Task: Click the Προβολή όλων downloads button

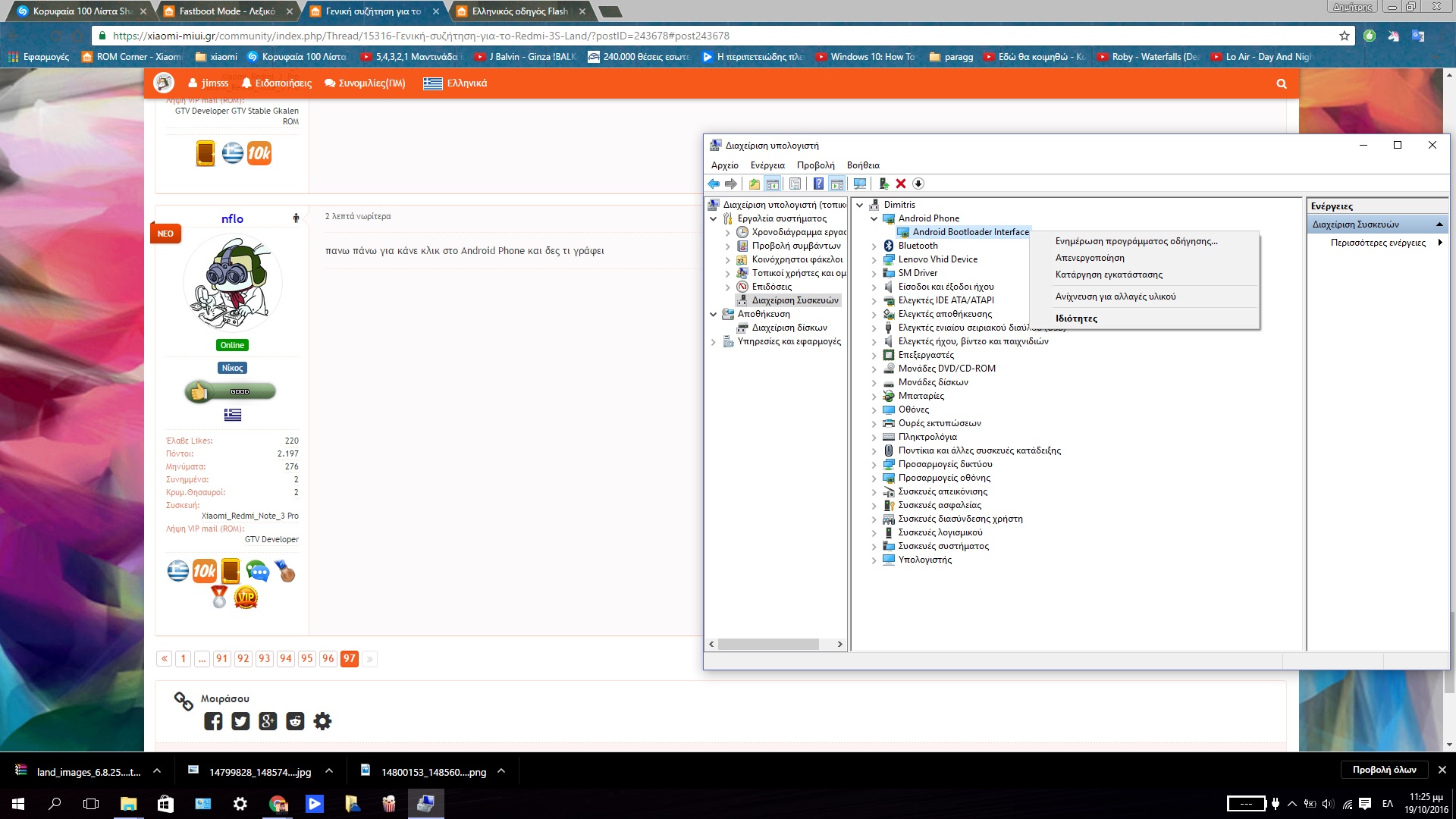Action: tap(1384, 770)
